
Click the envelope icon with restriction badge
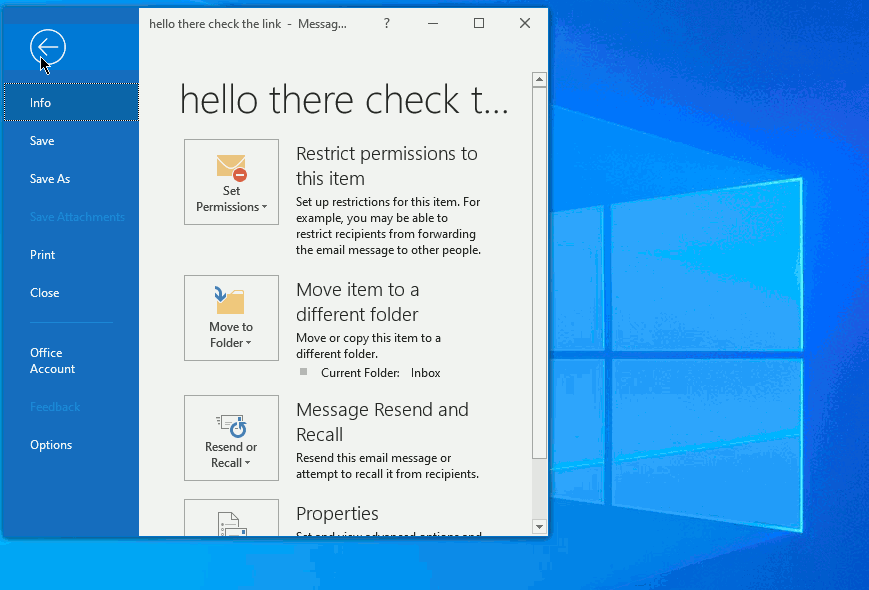click(231, 168)
